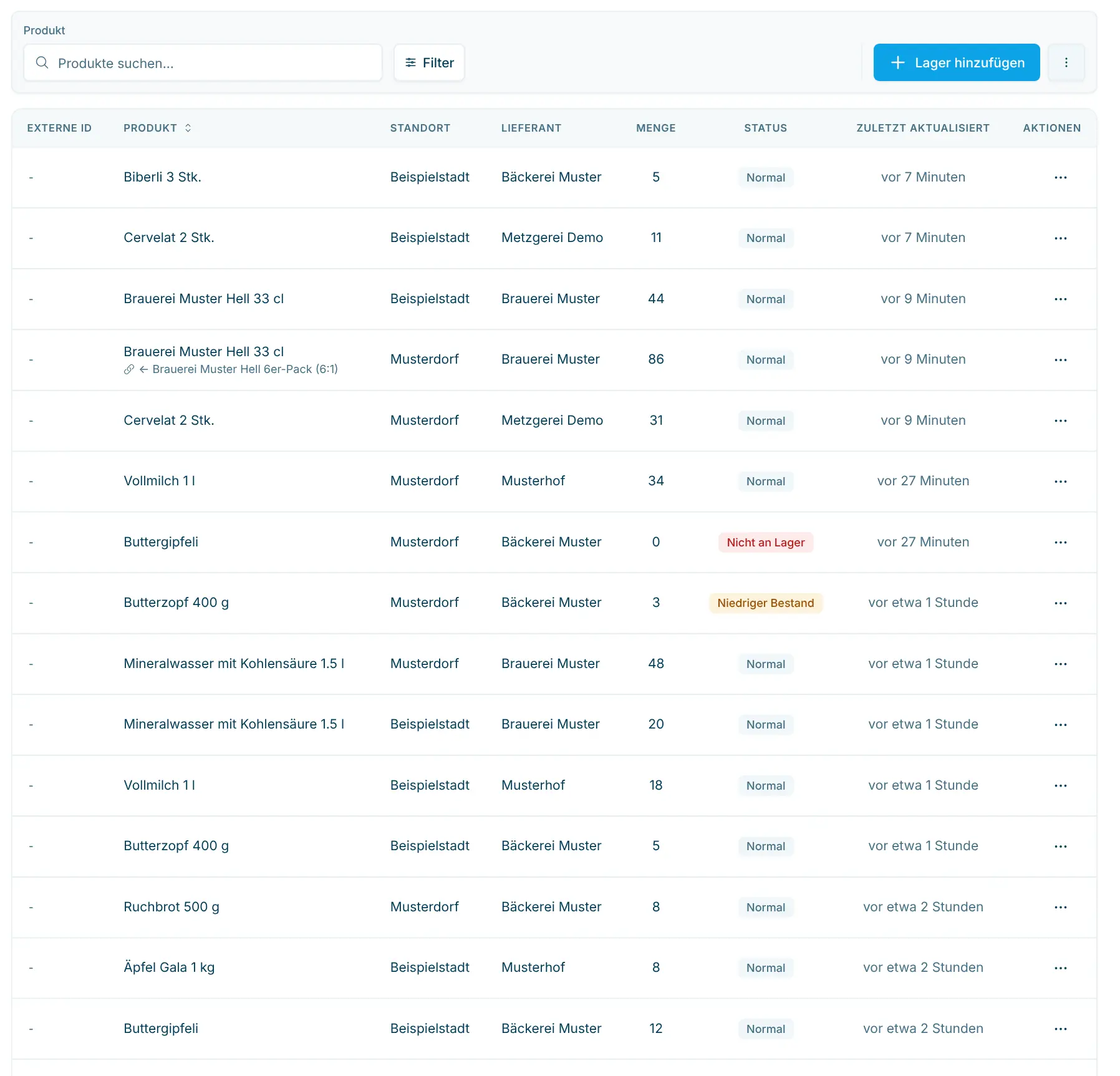Screen dimensions: 1120x1076
Task: Open actions for Butterzopf 400 g in Beispielstadt
Action: coord(1061,846)
